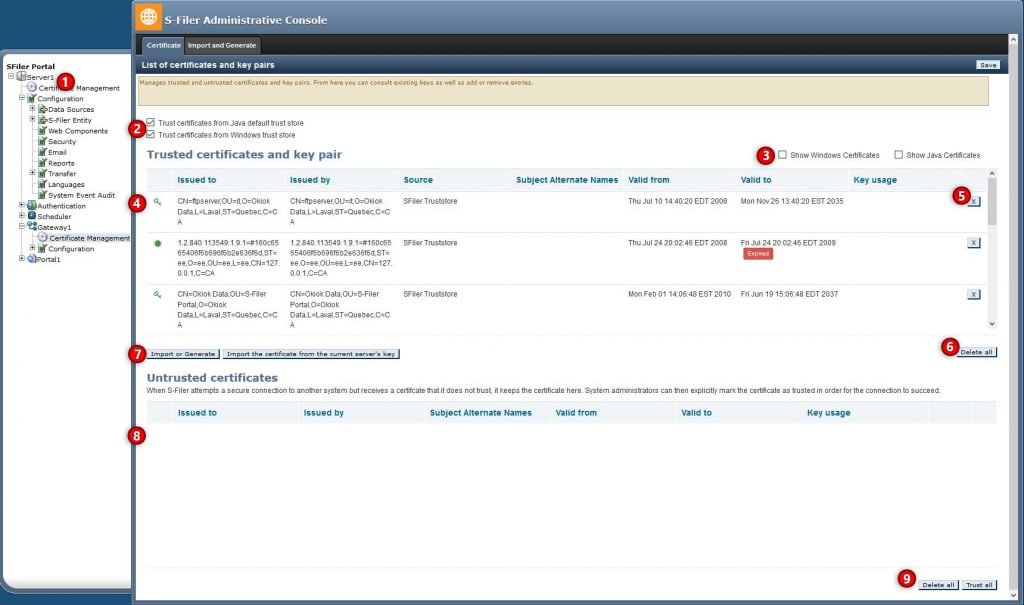Expand the Transfer node
1024x605 pixels.
point(32,173)
